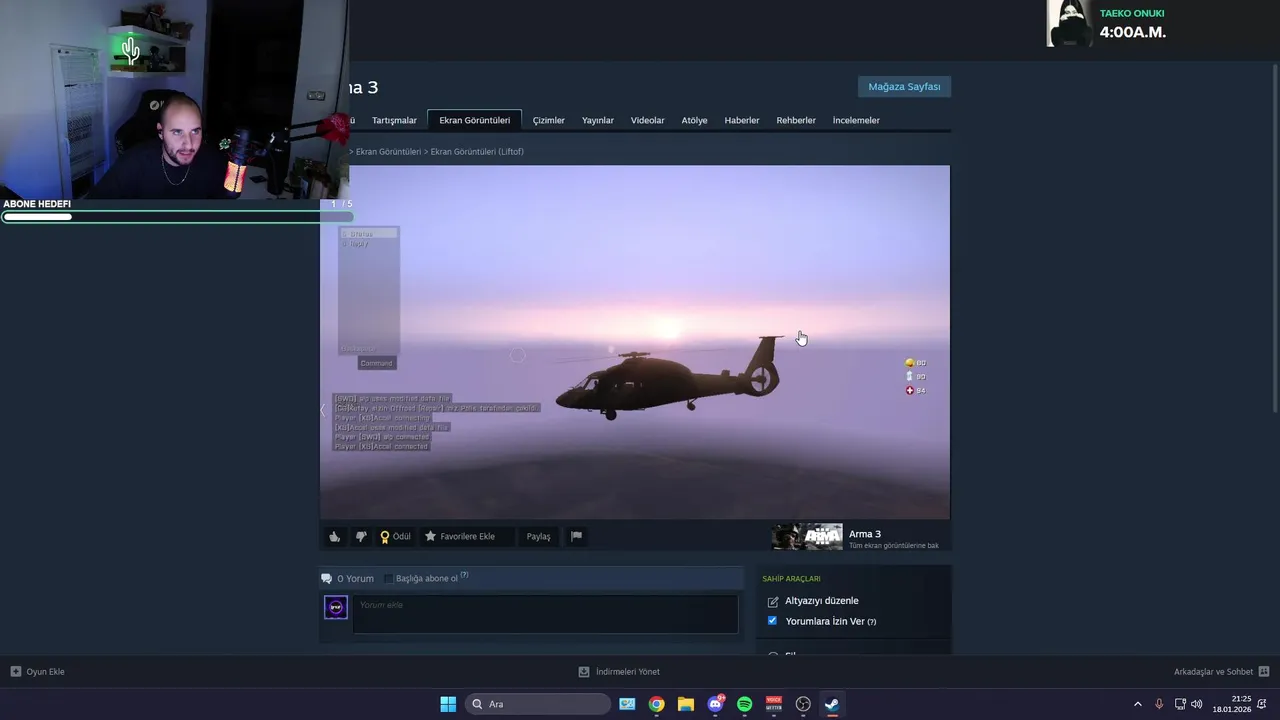Open the Çizimler tab

[x=548, y=120]
